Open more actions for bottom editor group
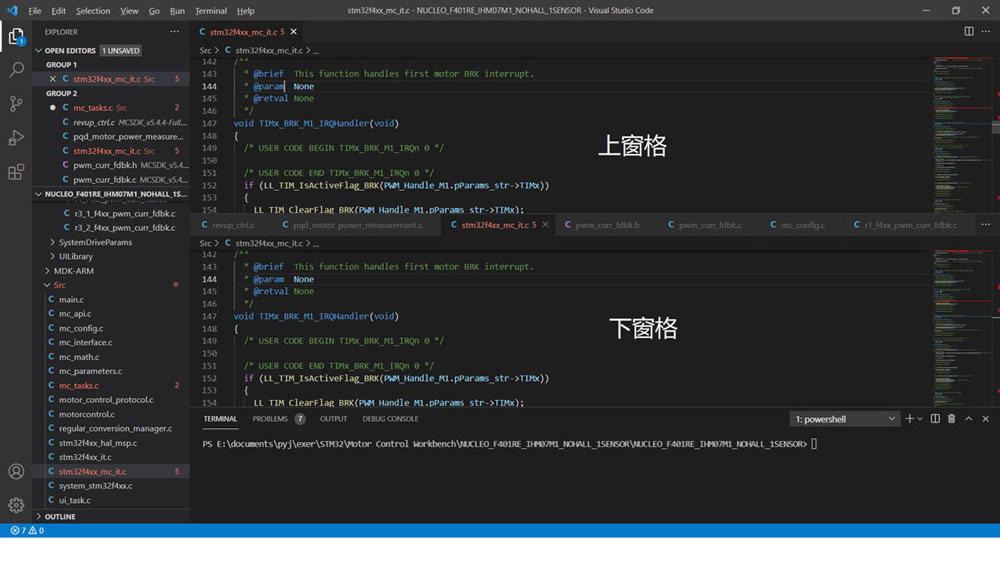 click(985, 224)
